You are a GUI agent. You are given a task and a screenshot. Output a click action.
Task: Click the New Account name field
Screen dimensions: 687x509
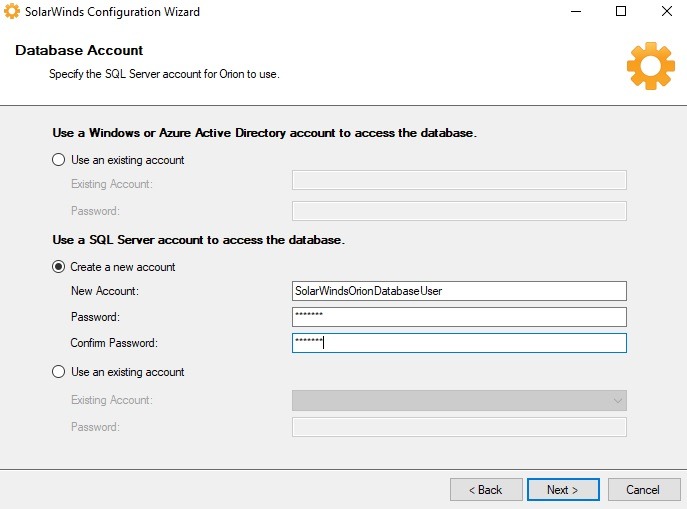[x=459, y=290]
